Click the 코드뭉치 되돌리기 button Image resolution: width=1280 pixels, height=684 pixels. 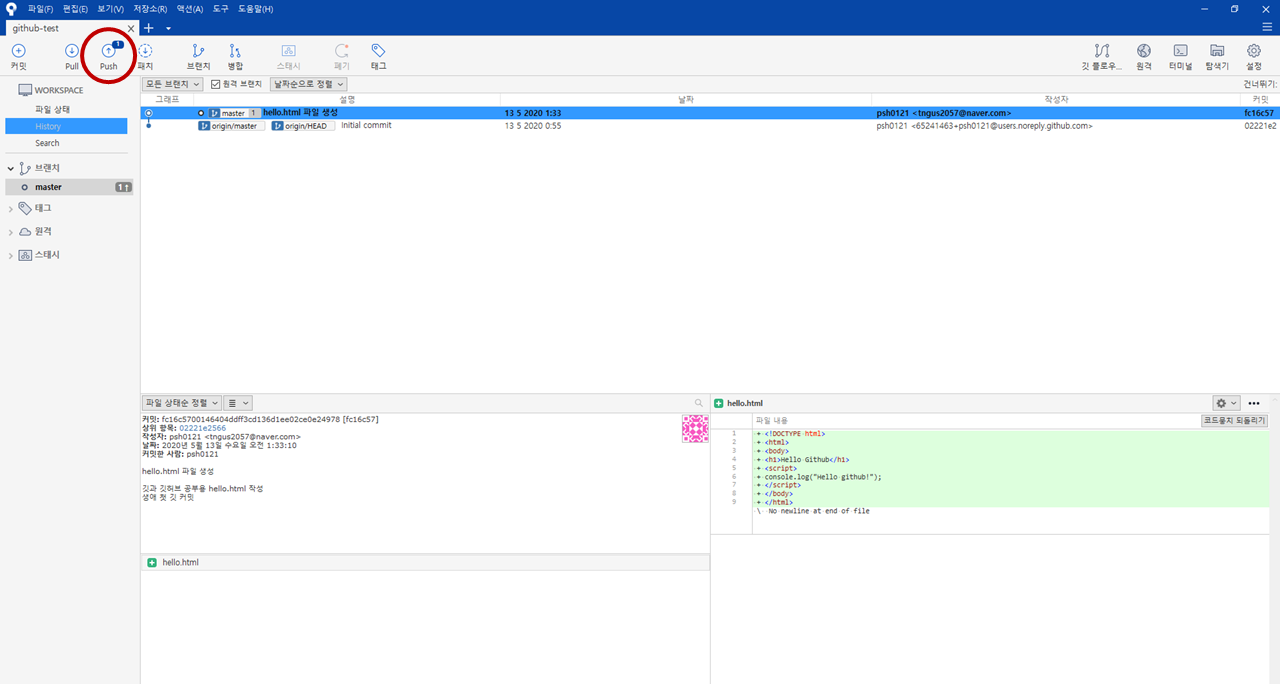(x=1234, y=421)
